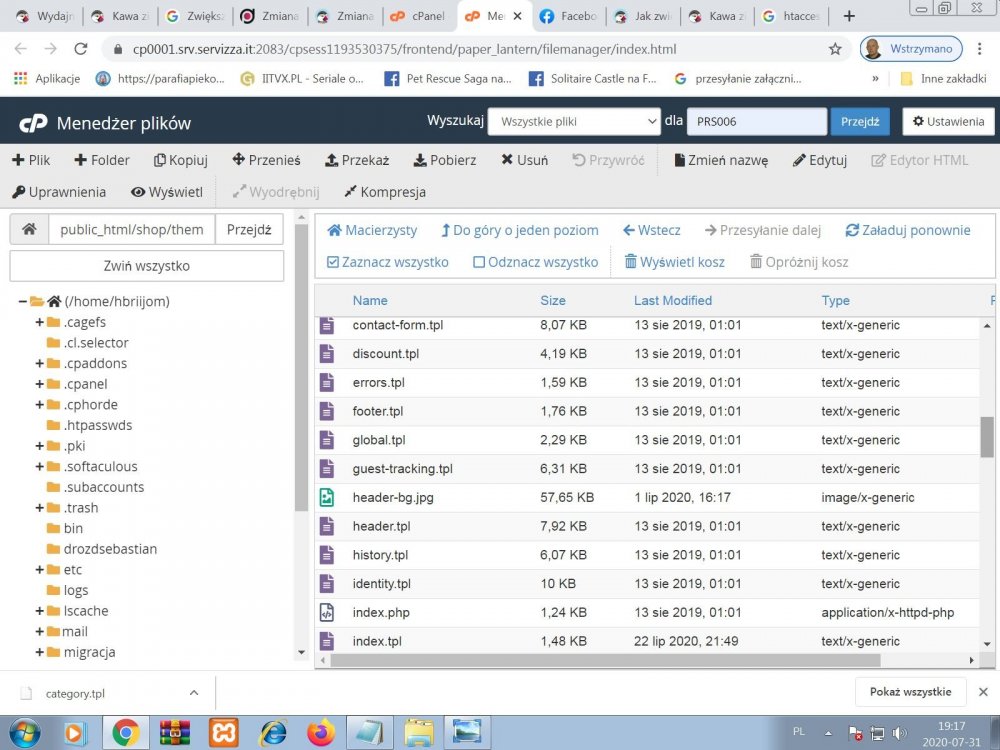This screenshot has width=1000, height=750.
Task: Select the drozdsebastian folder in tree
Action: pyautogui.click(x=110, y=549)
